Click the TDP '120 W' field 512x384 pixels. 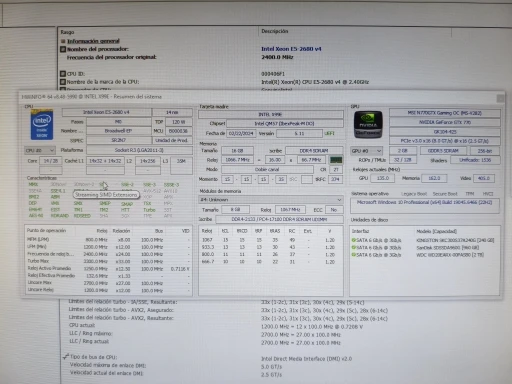(x=178, y=122)
